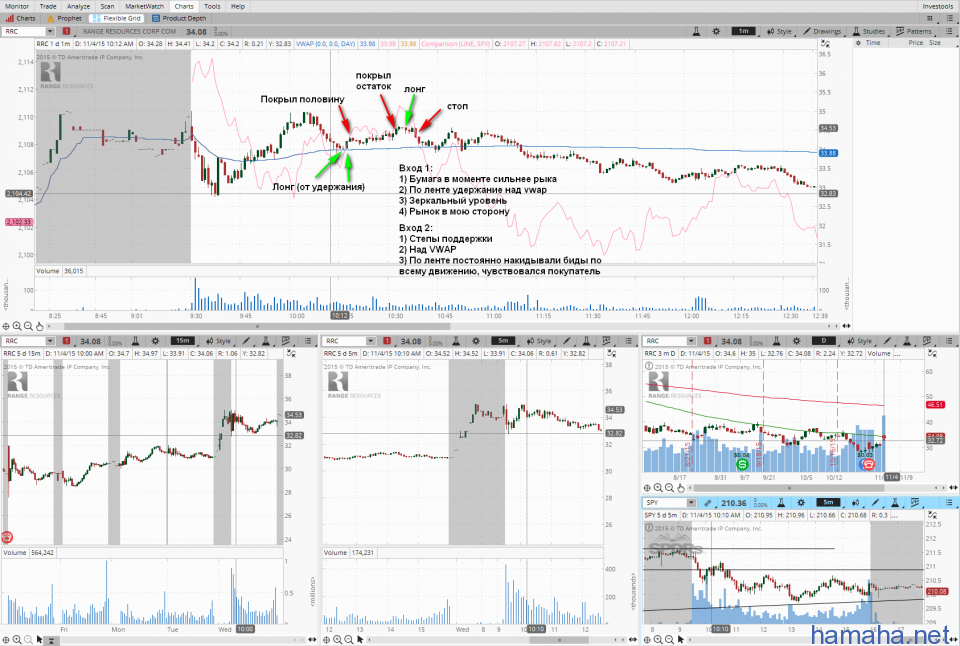Click the gear settings icon in the 5m RRC chart toolbar

point(476,341)
